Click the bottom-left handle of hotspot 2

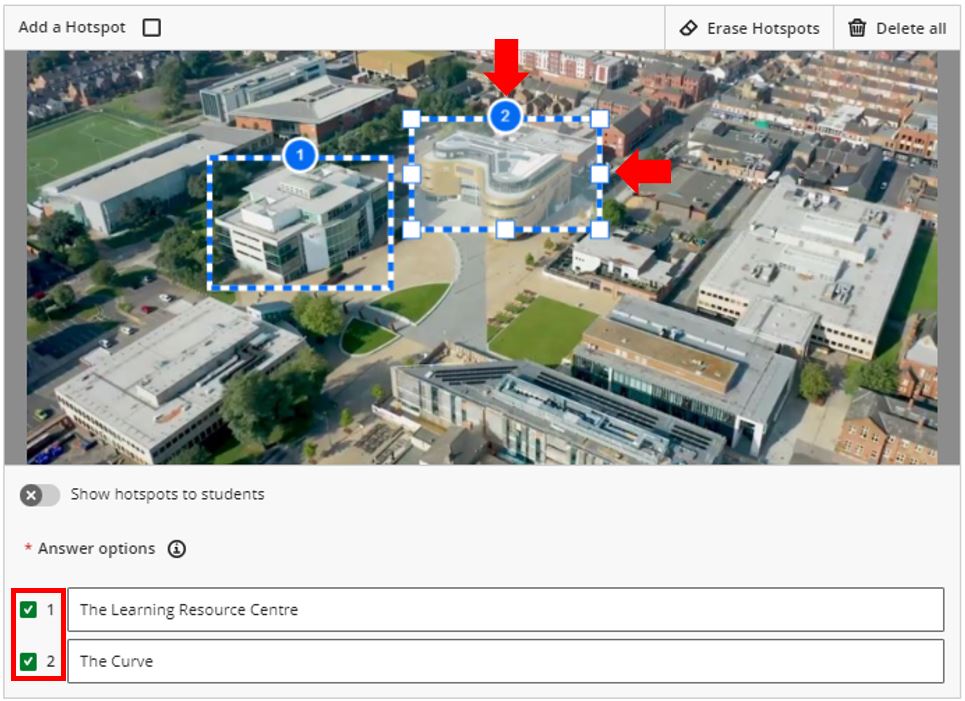click(411, 230)
